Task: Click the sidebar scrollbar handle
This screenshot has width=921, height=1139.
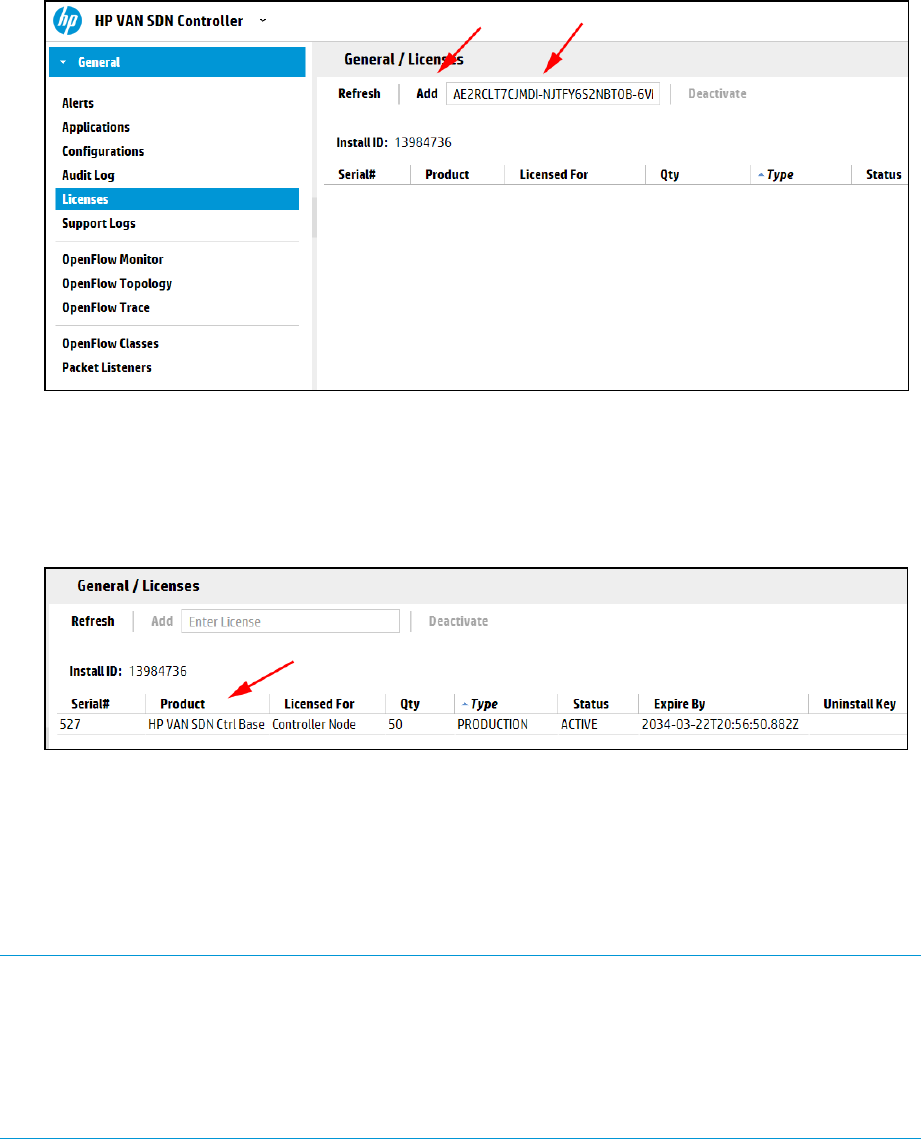Action: tap(315, 218)
